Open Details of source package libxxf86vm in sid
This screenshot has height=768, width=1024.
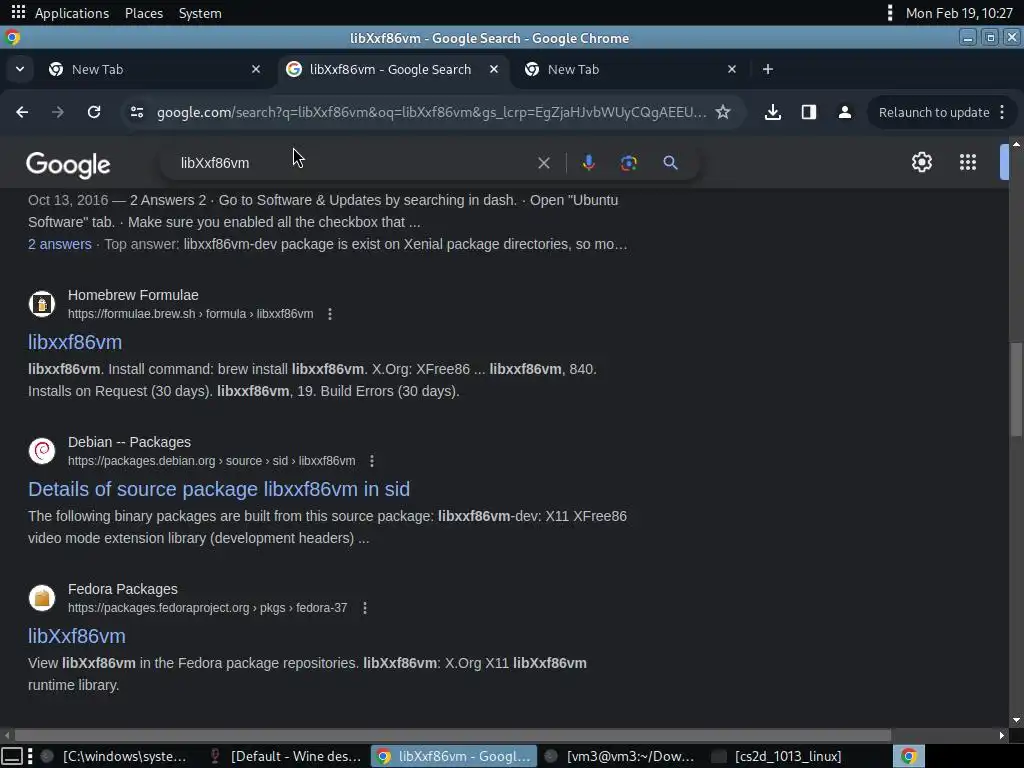tap(219, 489)
